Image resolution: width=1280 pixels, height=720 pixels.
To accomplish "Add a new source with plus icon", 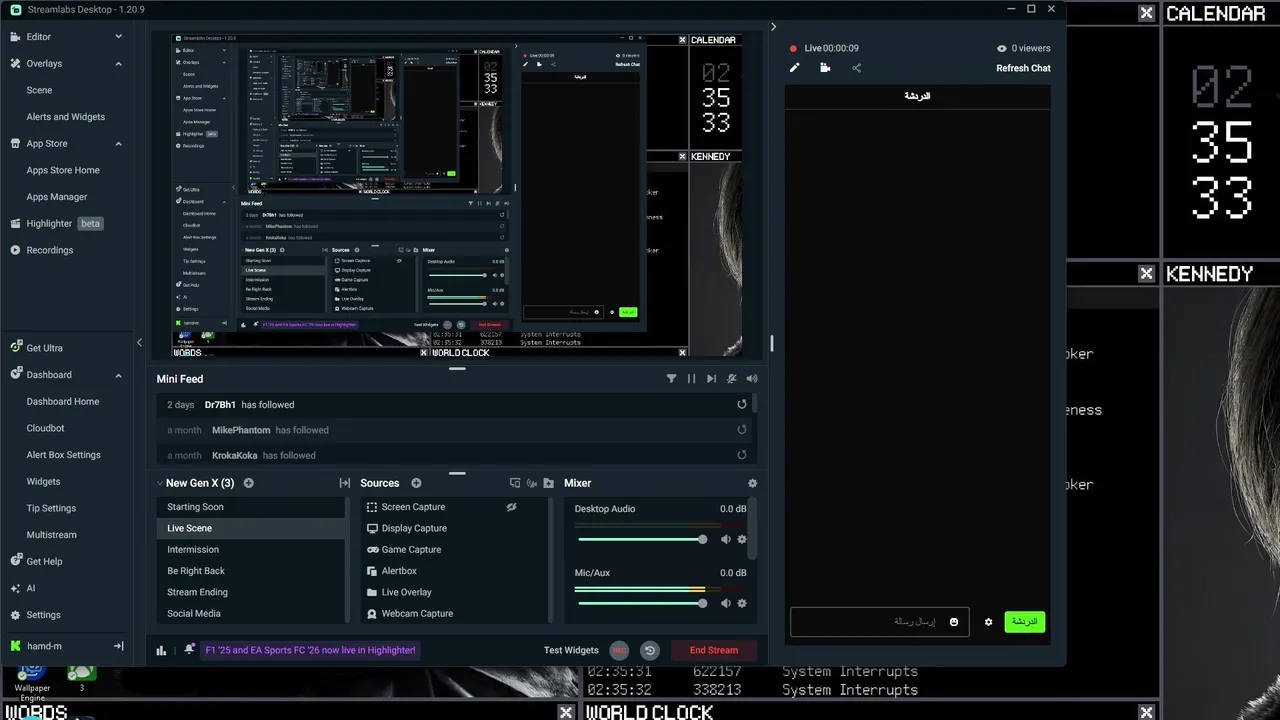I will [416, 483].
